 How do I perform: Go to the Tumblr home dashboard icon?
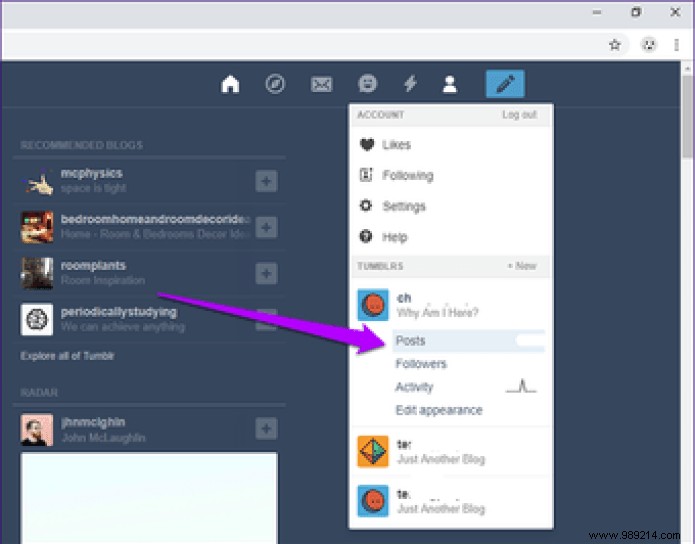click(230, 84)
